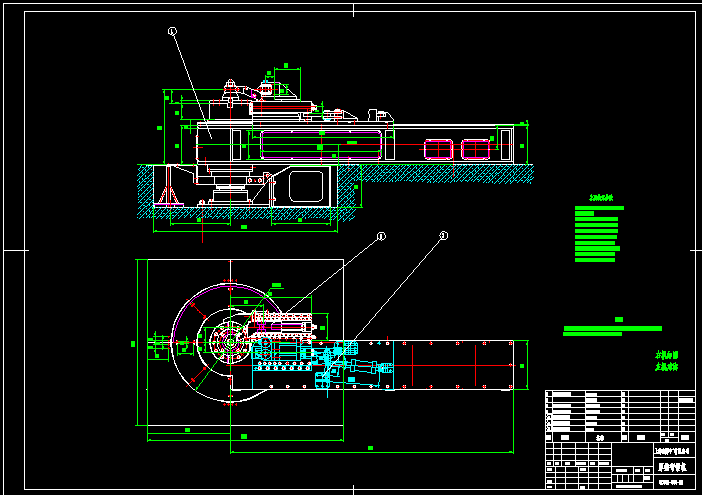The image size is (702, 495).
Task: Select the large magenta rounded opening in side view
Action: (x=321, y=145)
